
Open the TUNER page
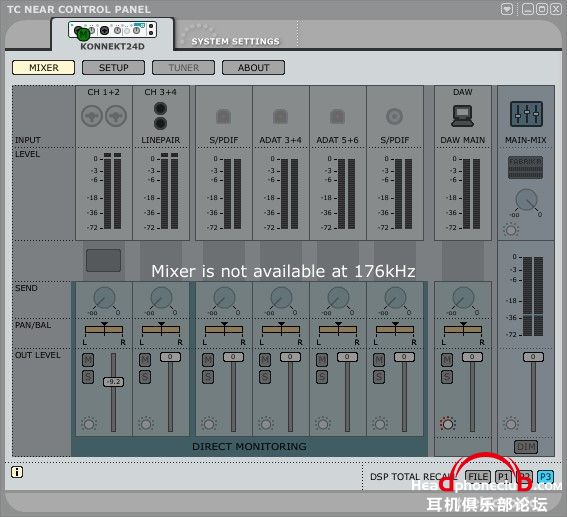pyautogui.click(x=183, y=68)
